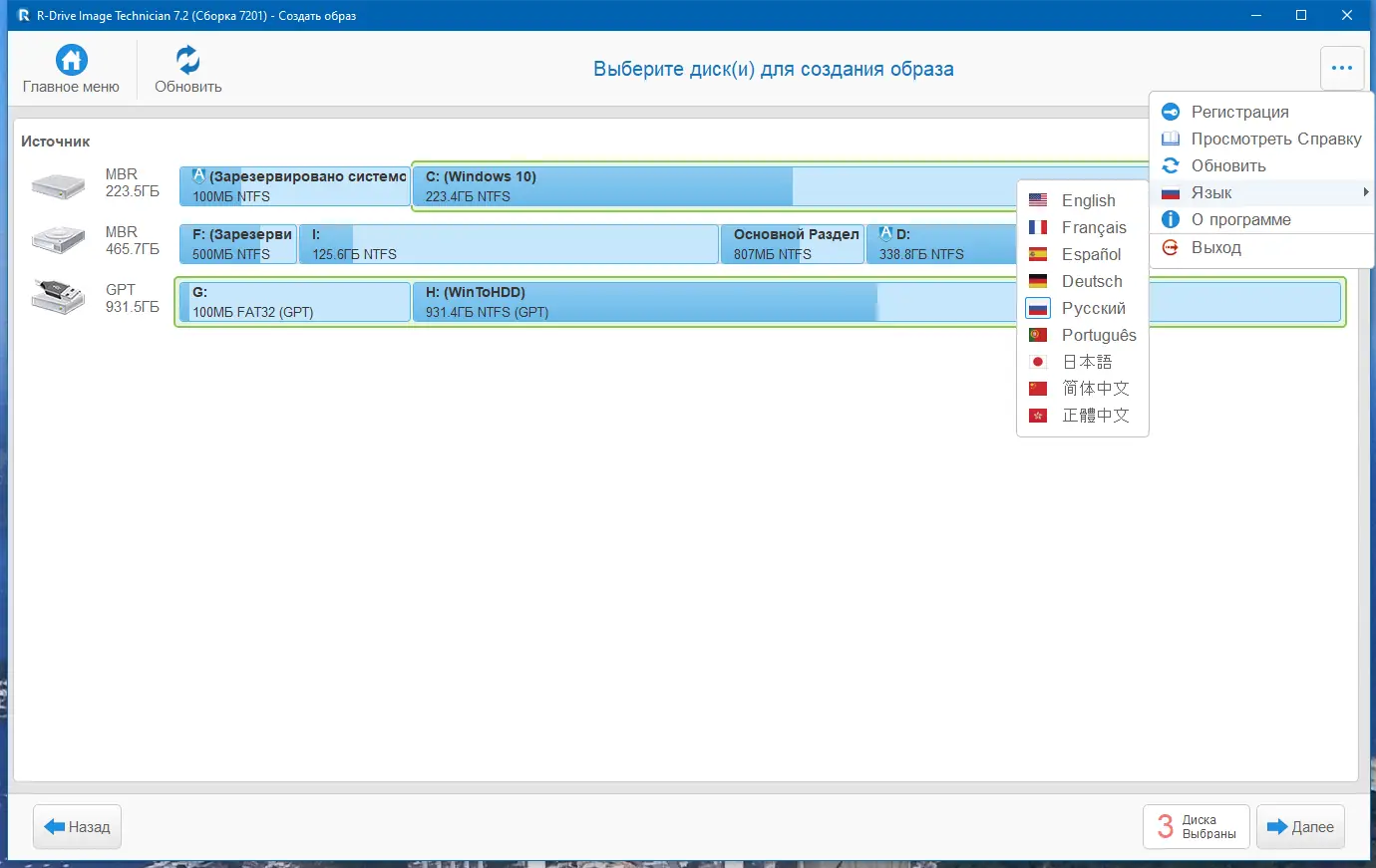Viewport: 1376px width, 868px height.
Task: Click the info icon next to О программе
Action: click(x=1169, y=219)
